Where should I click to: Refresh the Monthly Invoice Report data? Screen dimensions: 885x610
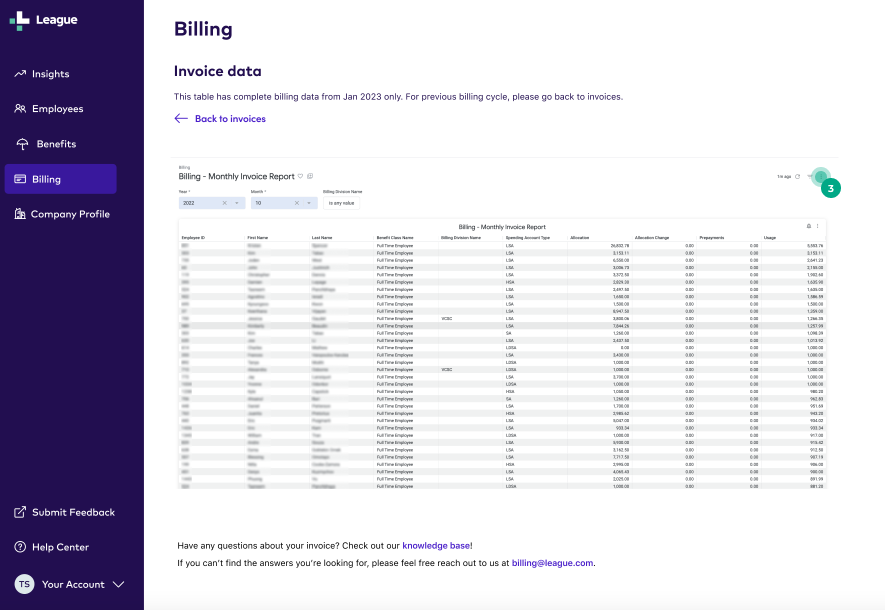(x=798, y=176)
